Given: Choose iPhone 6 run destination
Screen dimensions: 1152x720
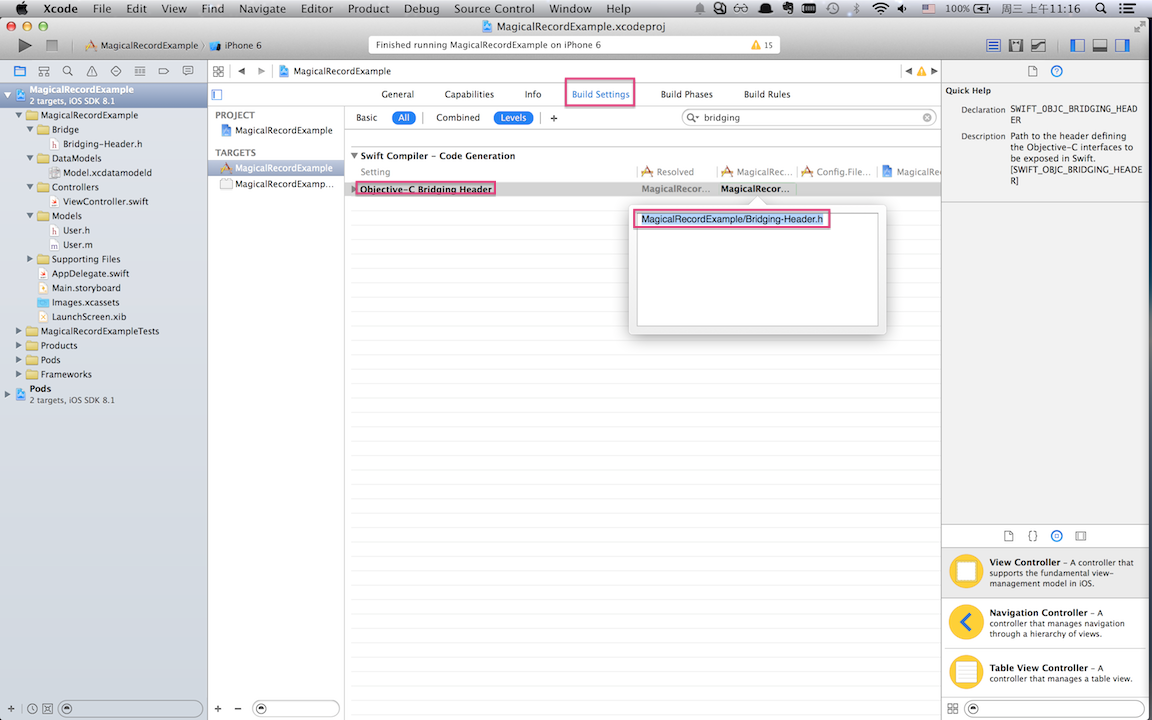Looking at the screenshot, I should [x=236, y=45].
